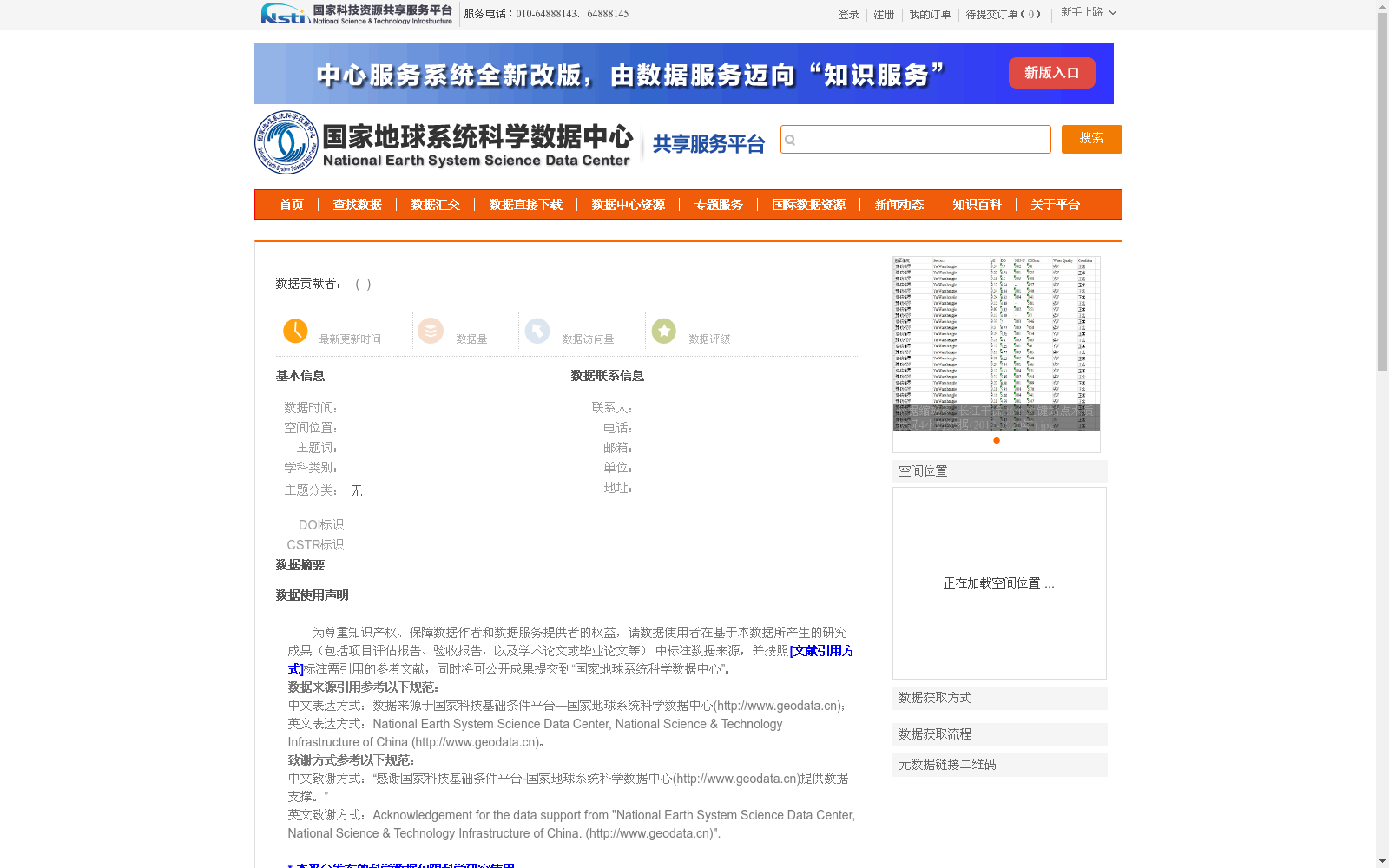Click the 数据联系信息 heading
The image size is (1389, 868).
(x=608, y=376)
